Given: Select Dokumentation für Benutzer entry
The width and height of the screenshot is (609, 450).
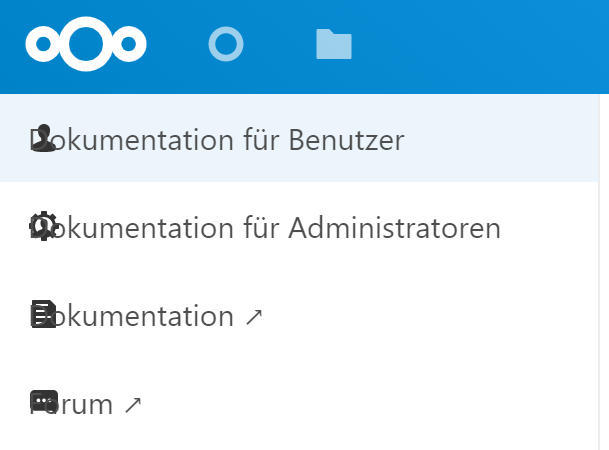Looking at the screenshot, I should coord(299,138).
